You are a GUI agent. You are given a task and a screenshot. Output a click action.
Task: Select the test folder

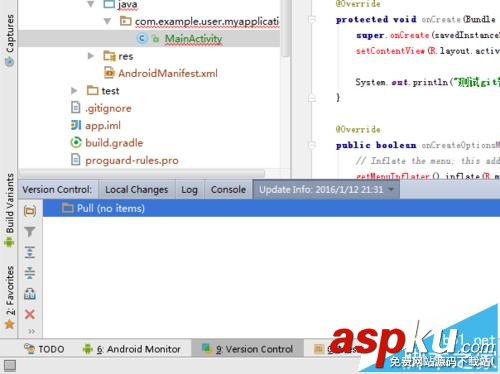point(110,91)
